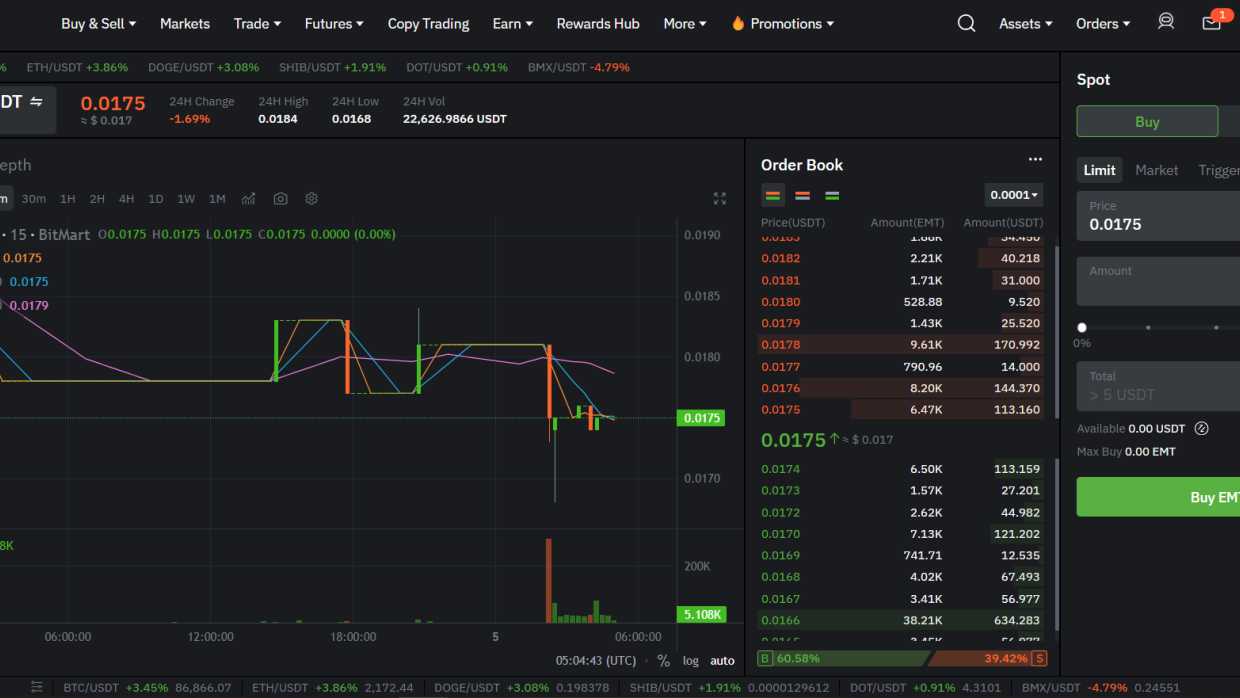The width and height of the screenshot is (1240, 698).
Task: Expand the More dropdown menu
Action: (x=685, y=23)
